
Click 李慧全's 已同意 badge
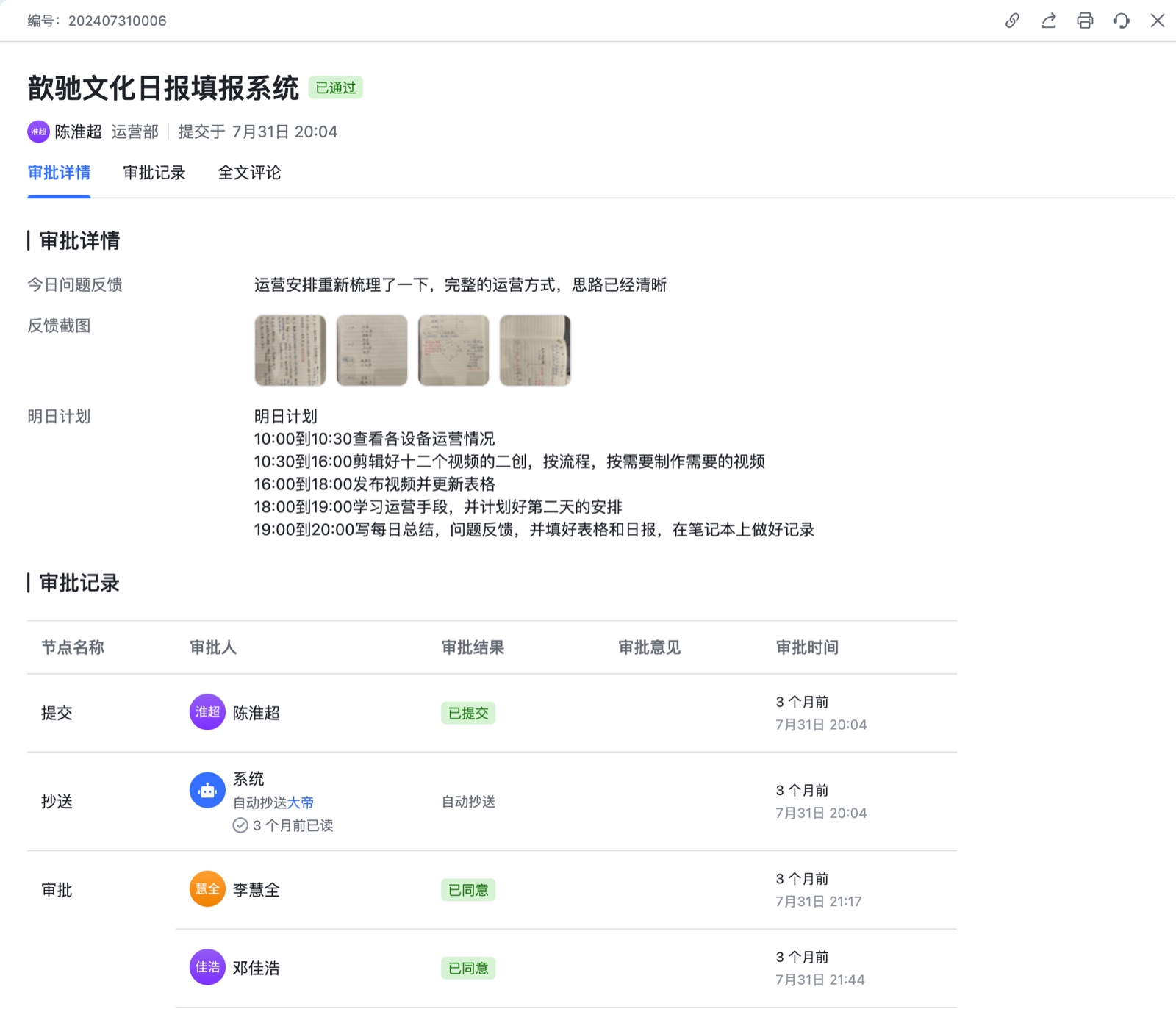[468, 890]
